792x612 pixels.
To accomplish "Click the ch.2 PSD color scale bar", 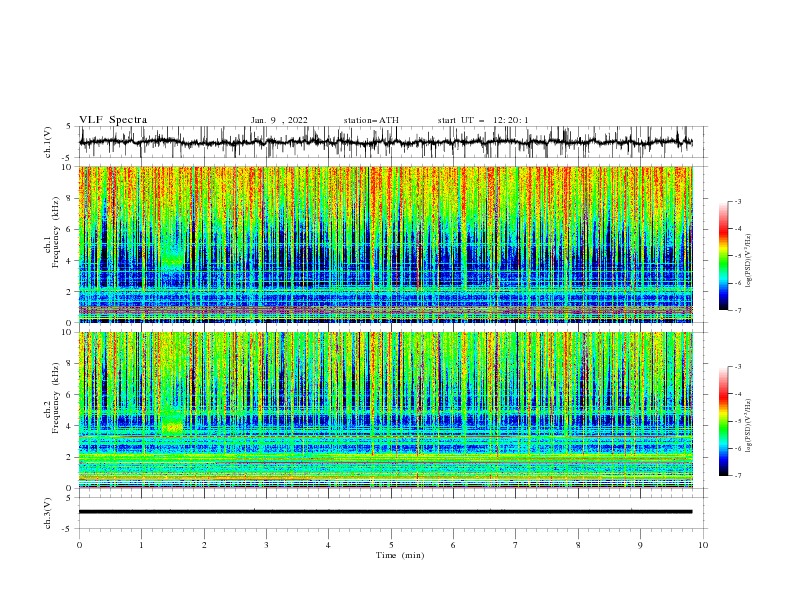I will (723, 421).
